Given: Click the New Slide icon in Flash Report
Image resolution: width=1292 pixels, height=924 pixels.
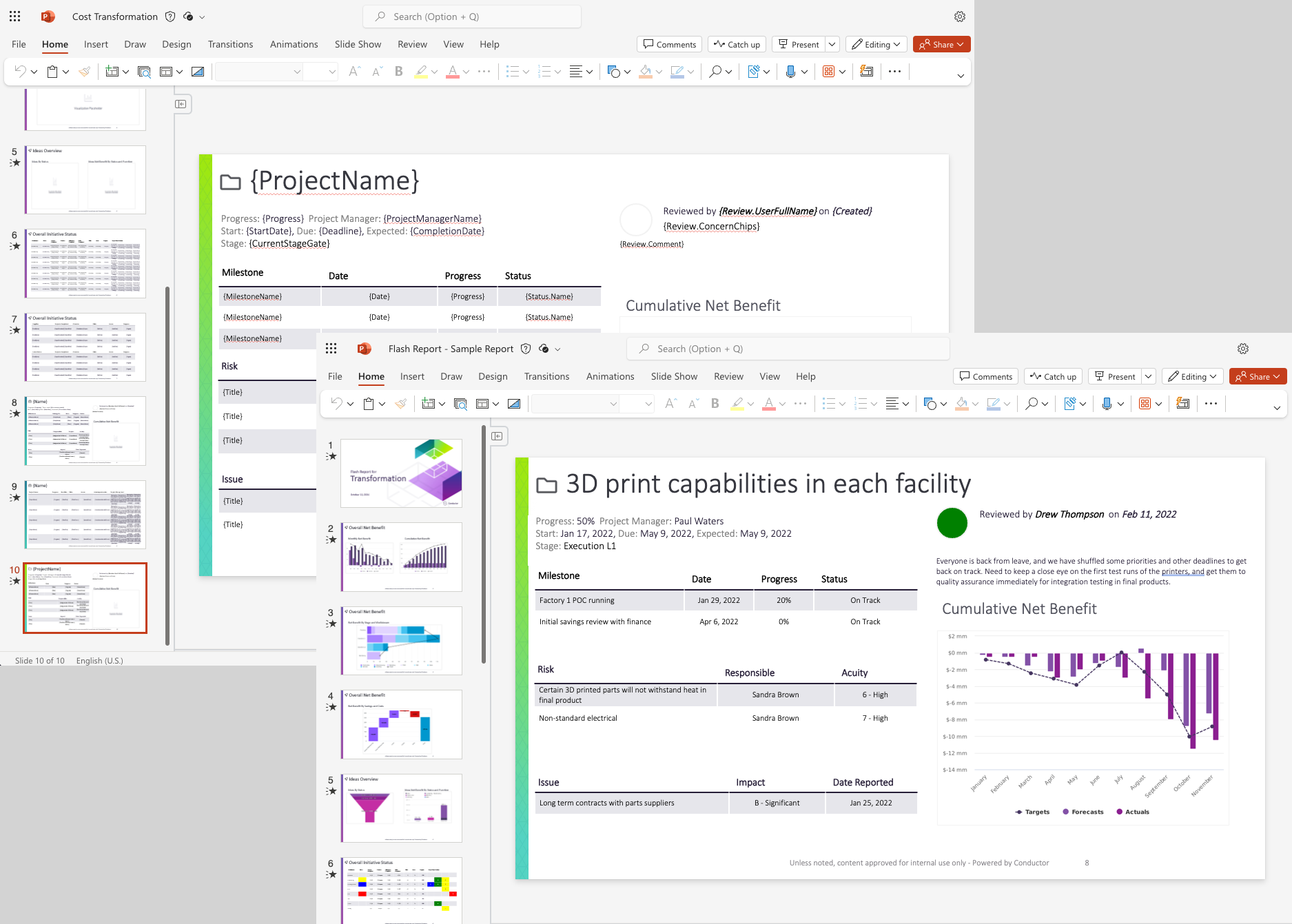Looking at the screenshot, I should (x=428, y=404).
